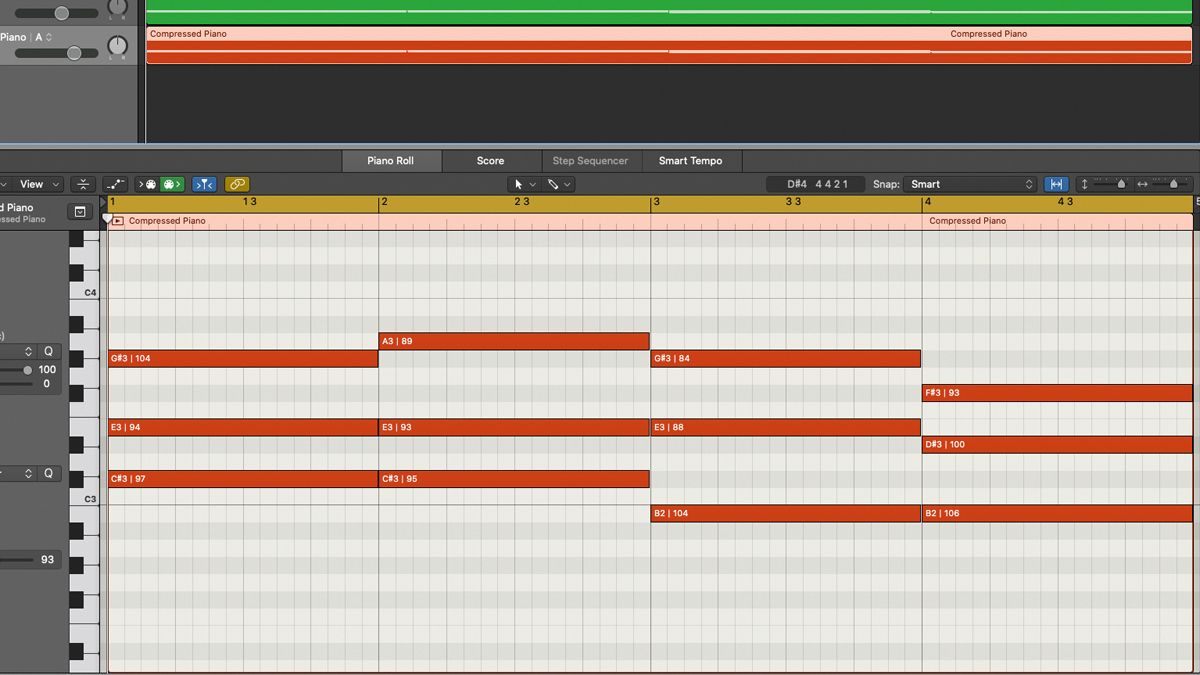Enable the blue Time Handles toggle
Screen dimensions: 1200x675
(x=204, y=184)
